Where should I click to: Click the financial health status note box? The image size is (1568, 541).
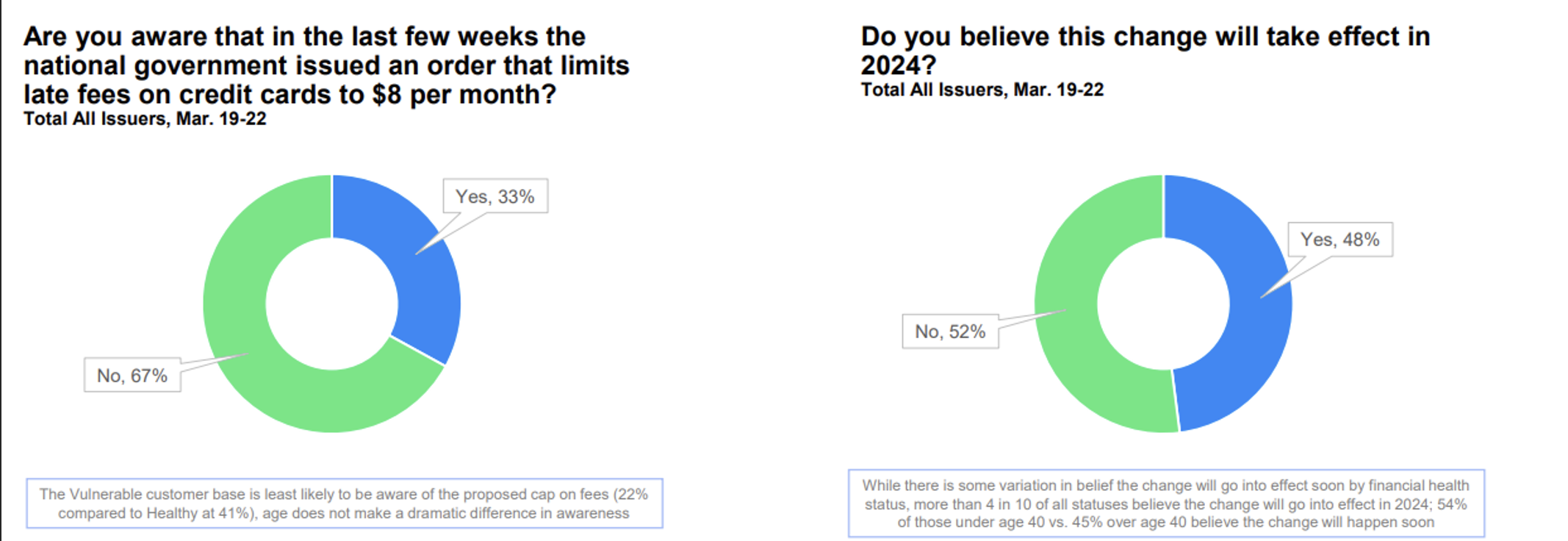tap(1167, 504)
